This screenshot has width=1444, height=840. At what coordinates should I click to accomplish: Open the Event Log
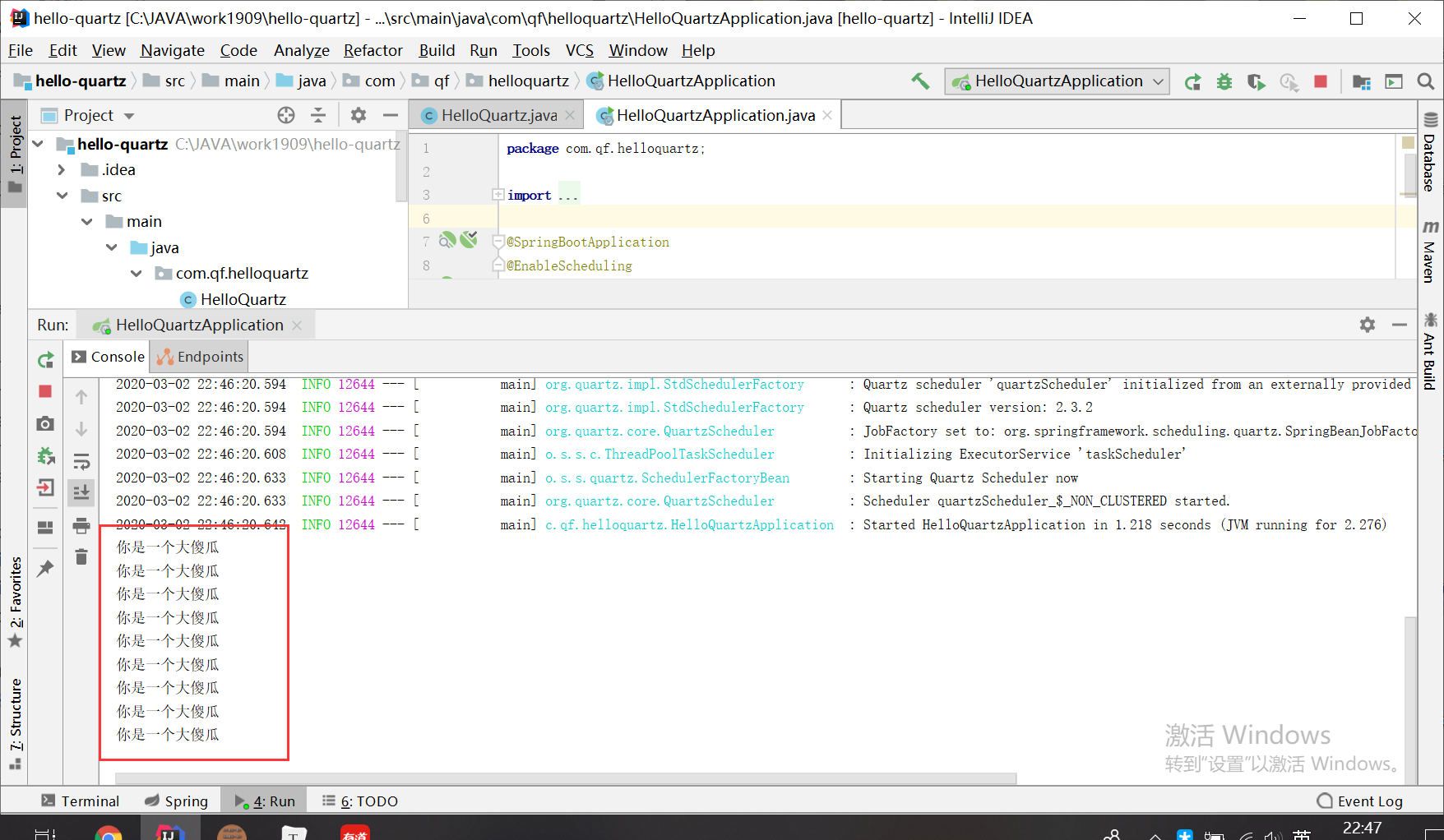1360,801
